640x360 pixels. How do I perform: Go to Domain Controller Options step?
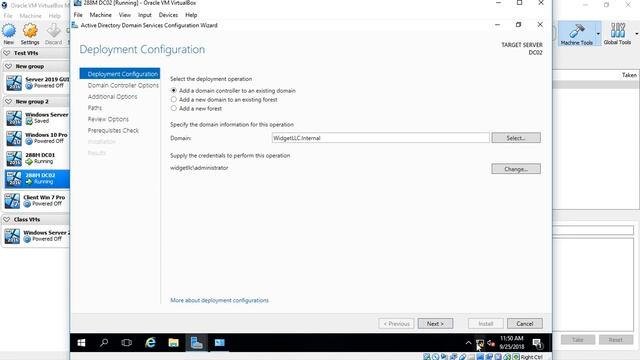(x=123, y=85)
